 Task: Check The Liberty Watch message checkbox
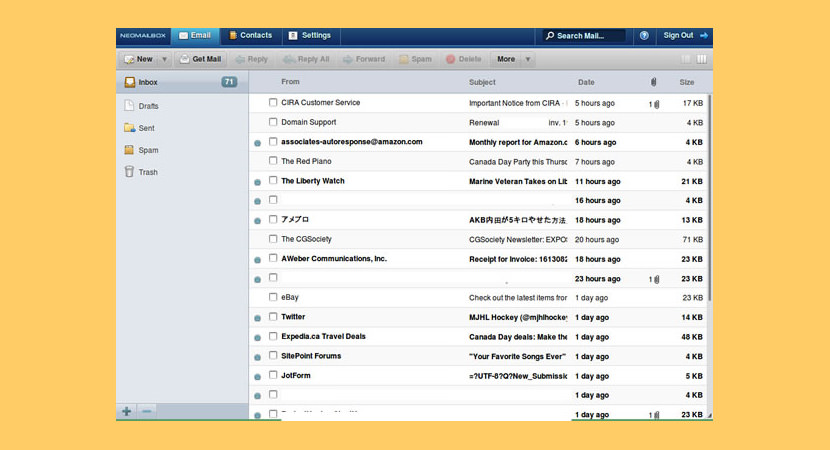(x=273, y=180)
